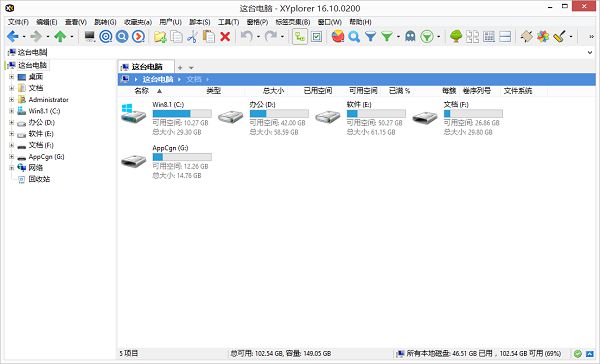600x364 pixels.
Task: Click the This PC monitor toolbar icon
Action: 90,36
